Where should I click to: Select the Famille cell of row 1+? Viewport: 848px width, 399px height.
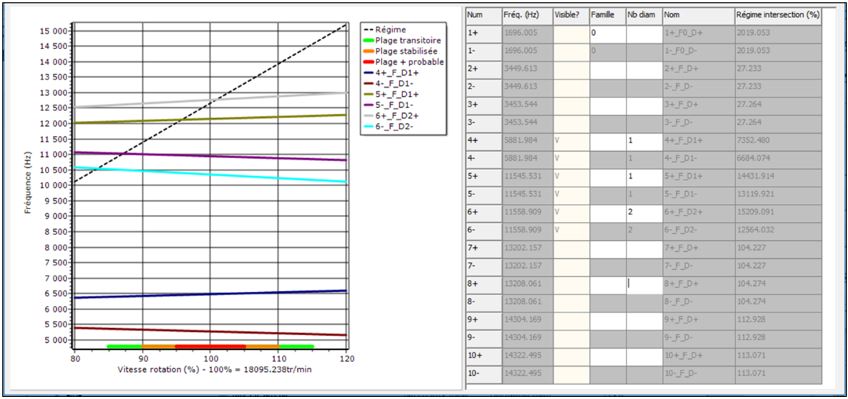608,32
